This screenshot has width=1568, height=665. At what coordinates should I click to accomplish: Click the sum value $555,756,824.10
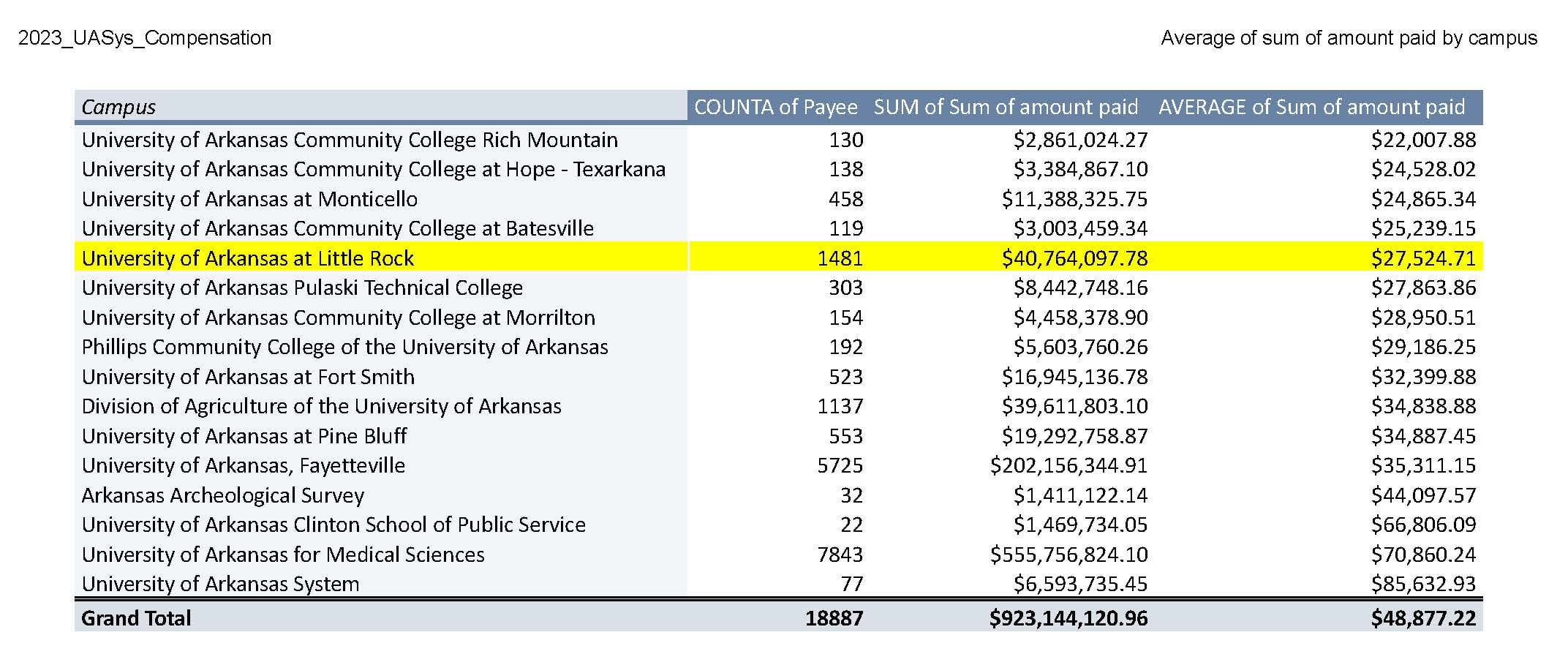[1069, 555]
